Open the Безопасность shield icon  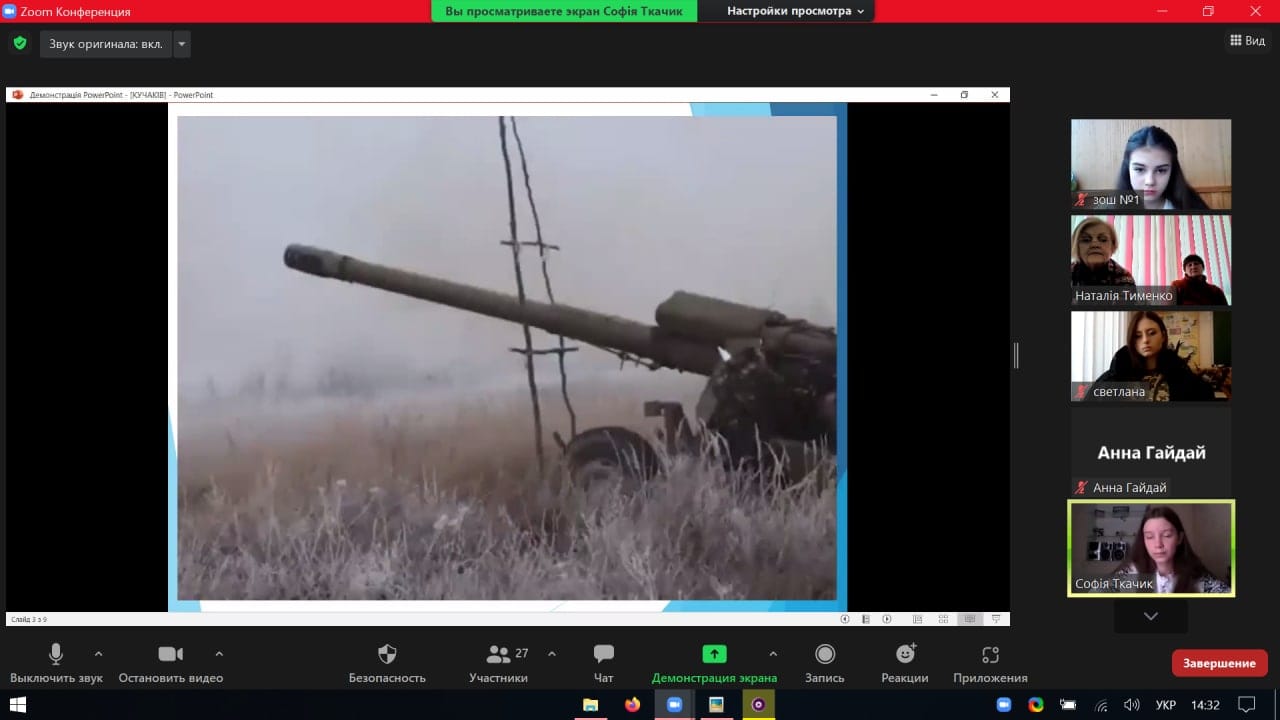tap(387, 655)
